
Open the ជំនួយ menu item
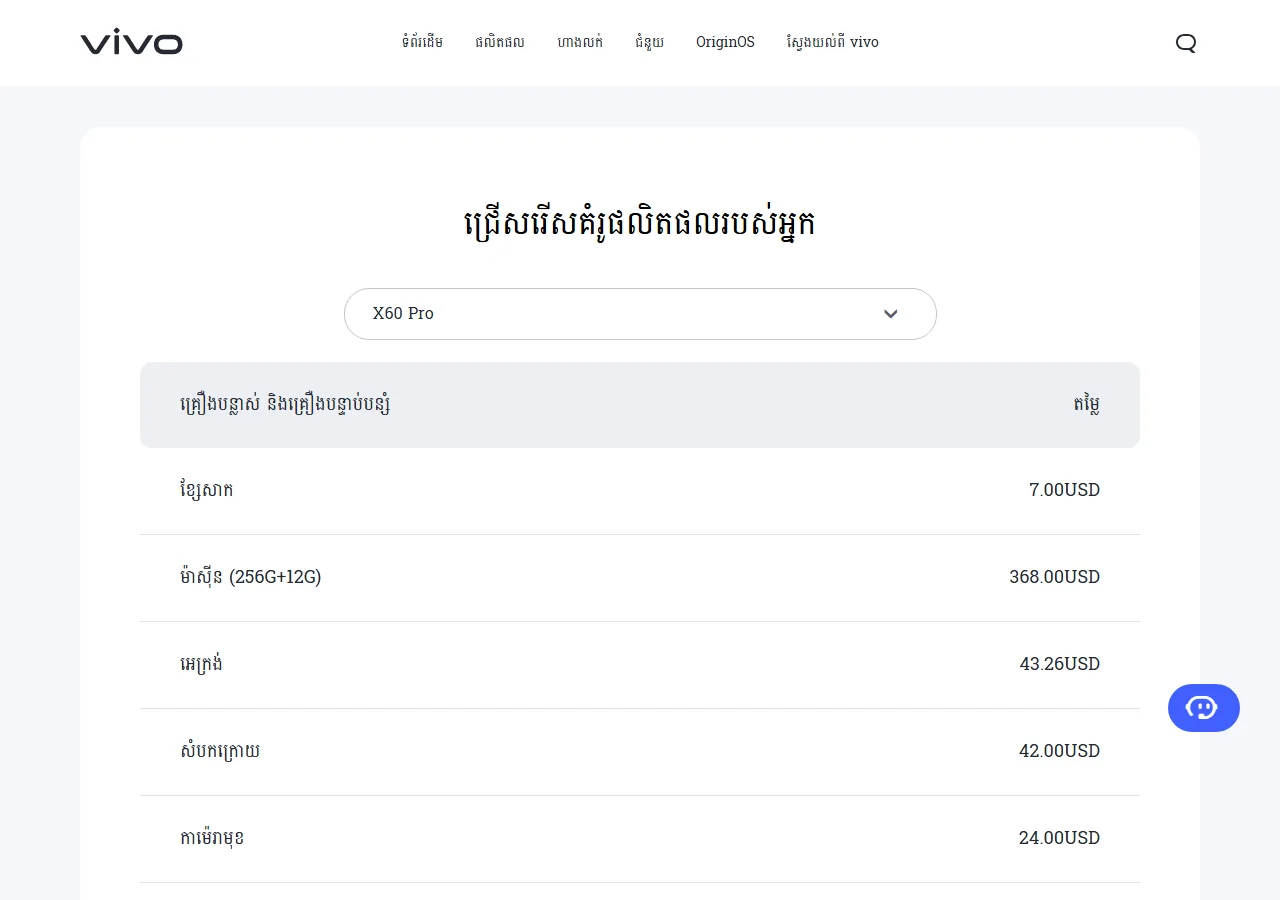[649, 42]
